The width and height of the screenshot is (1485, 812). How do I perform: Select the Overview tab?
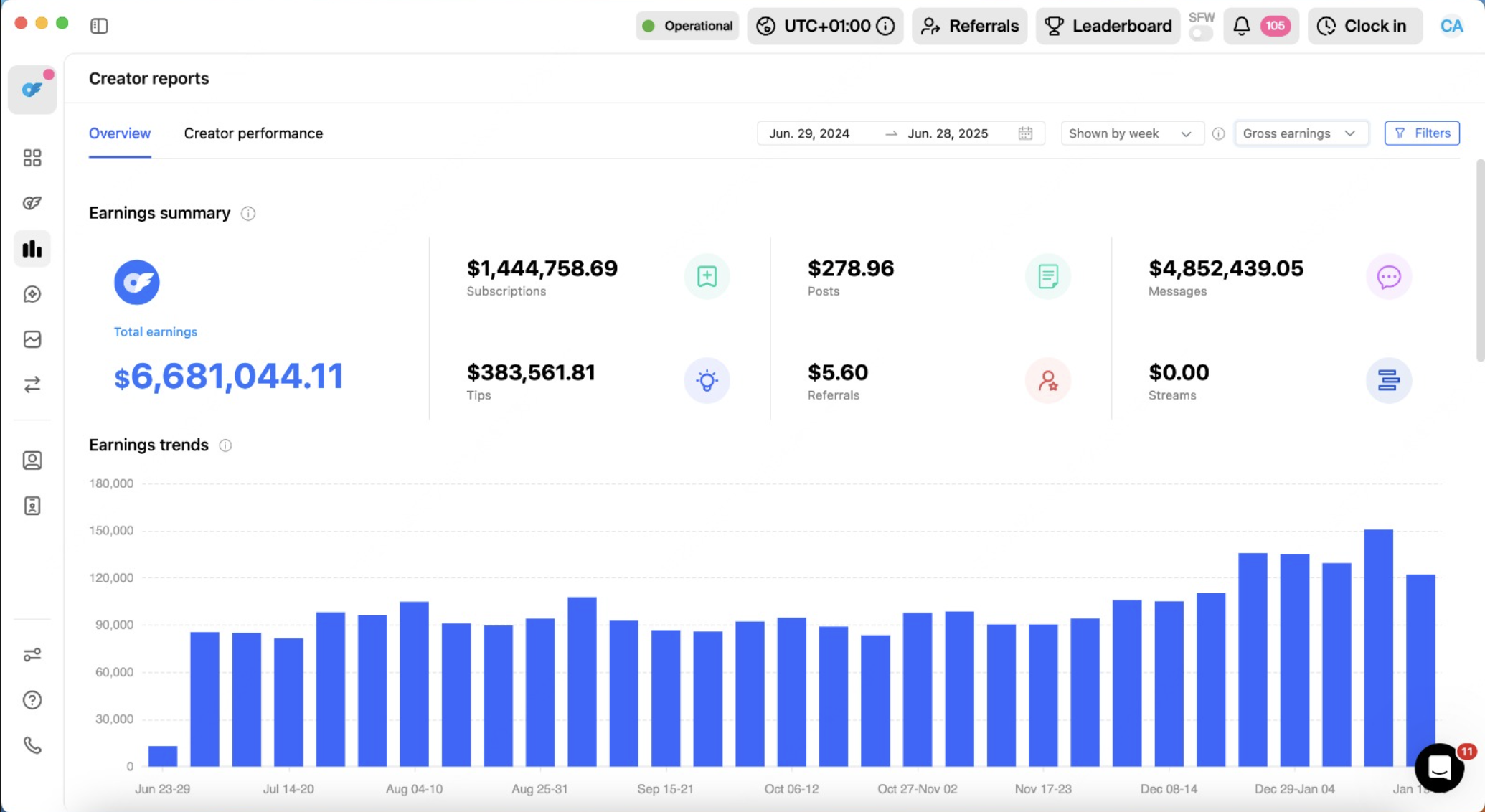click(x=120, y=133)
